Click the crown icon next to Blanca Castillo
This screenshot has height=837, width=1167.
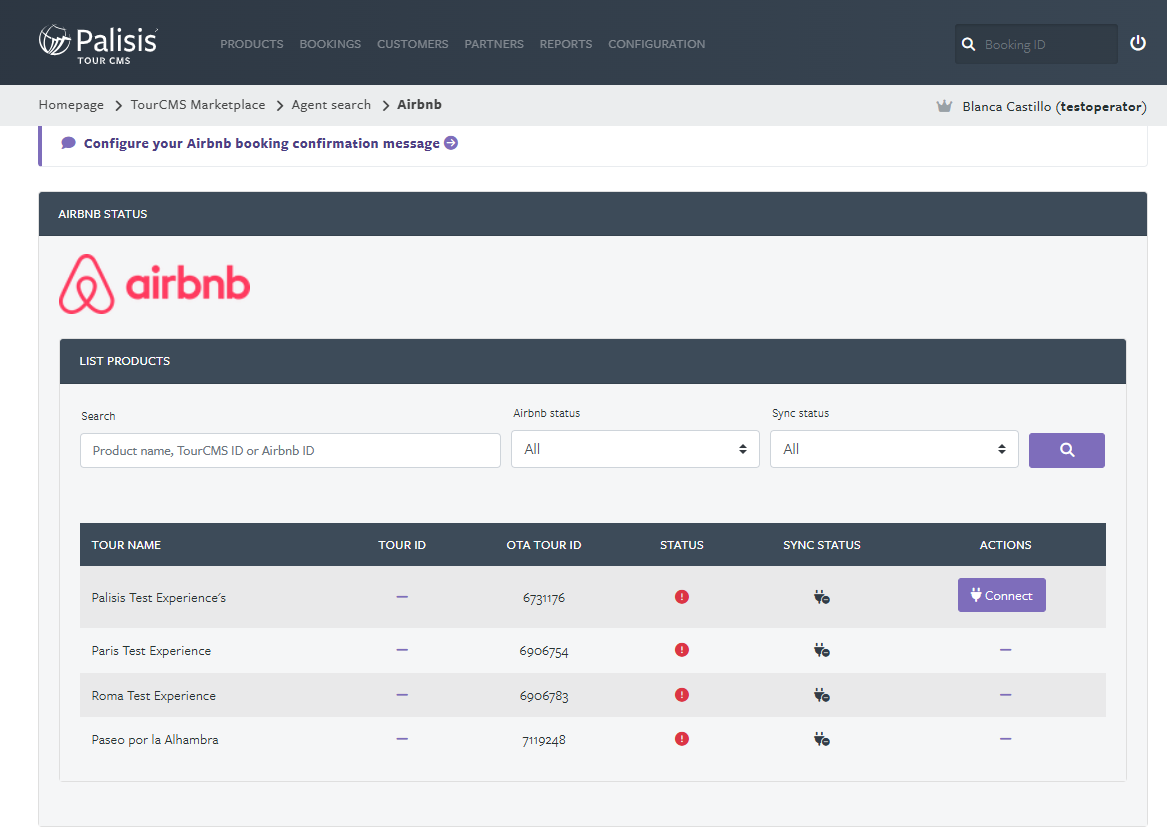pyautogui.click(x=944, y=106)
